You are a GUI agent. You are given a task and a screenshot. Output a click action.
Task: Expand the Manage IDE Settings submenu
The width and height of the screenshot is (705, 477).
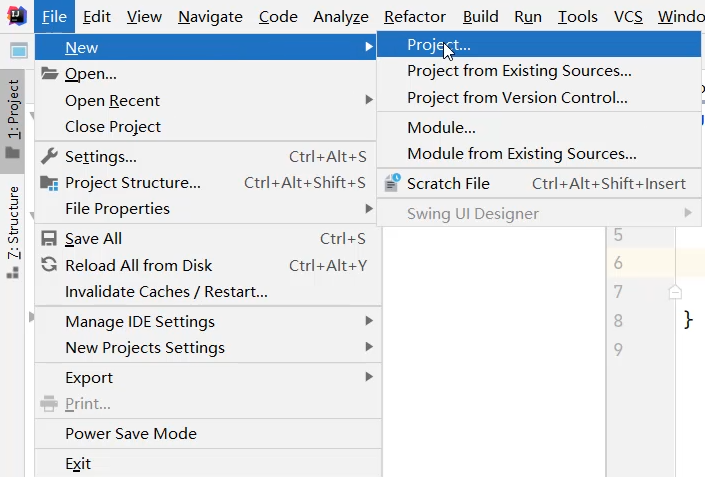point(140,322)
